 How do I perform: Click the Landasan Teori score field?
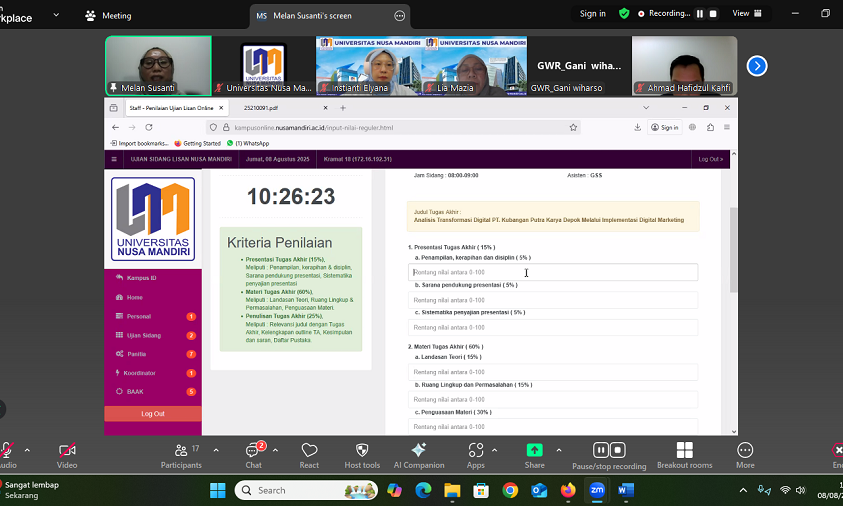(x=553, y=372)
